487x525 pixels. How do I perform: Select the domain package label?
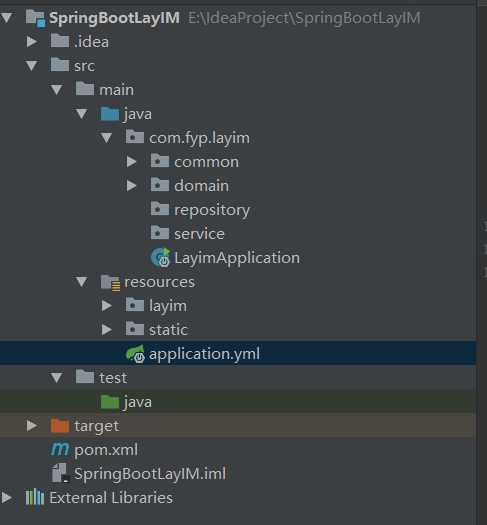pos(201,186)
